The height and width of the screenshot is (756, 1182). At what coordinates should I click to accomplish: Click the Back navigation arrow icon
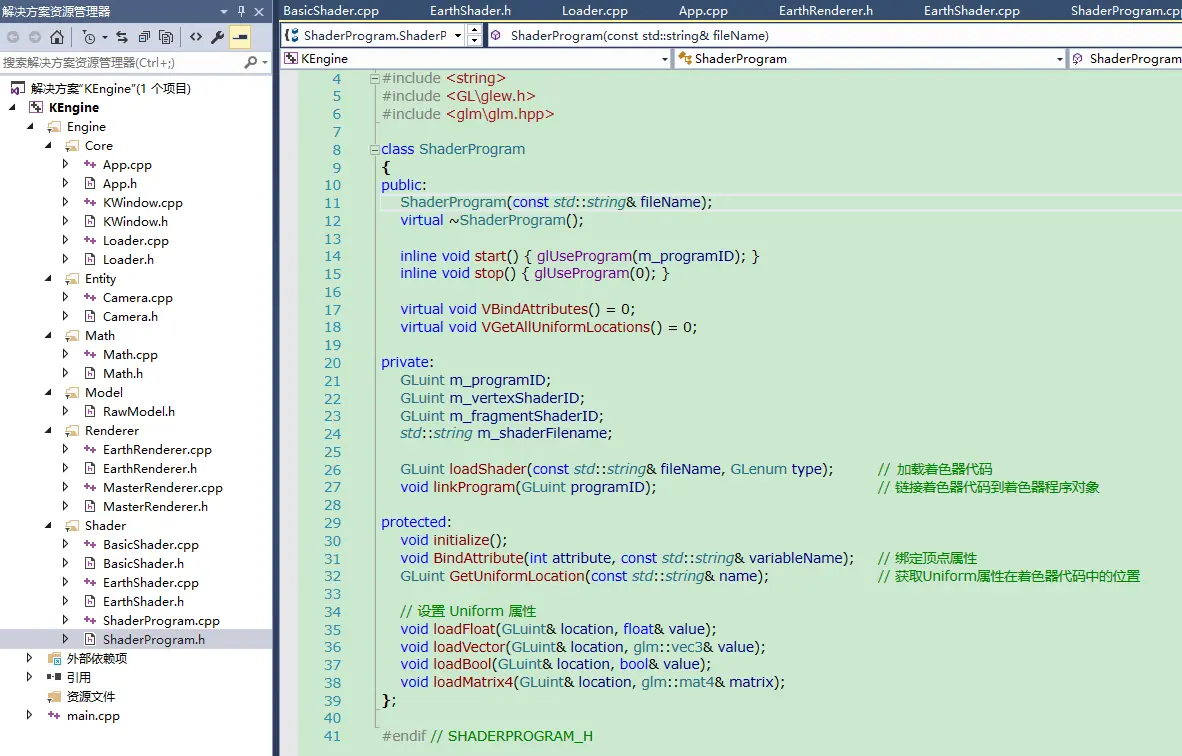tap(13, 37)
